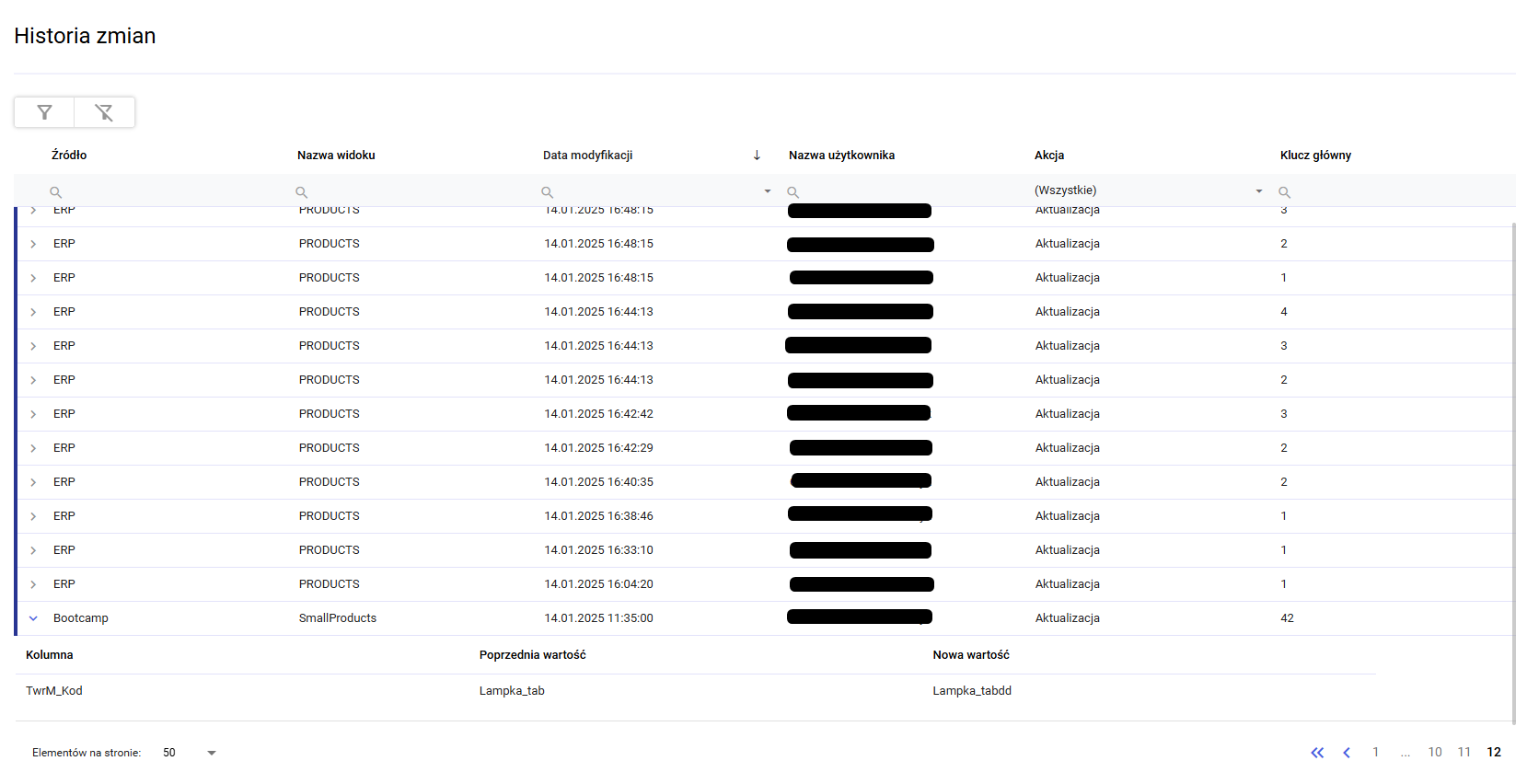Click the sort arrow in Data modyfikacji header

757,155
